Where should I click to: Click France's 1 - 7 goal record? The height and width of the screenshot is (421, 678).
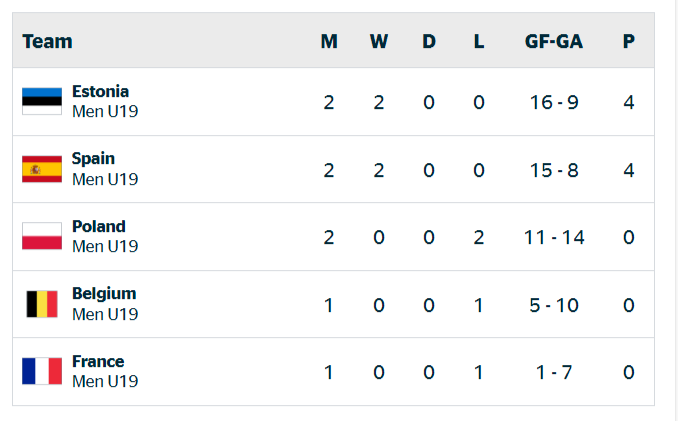tap(555, 372)
